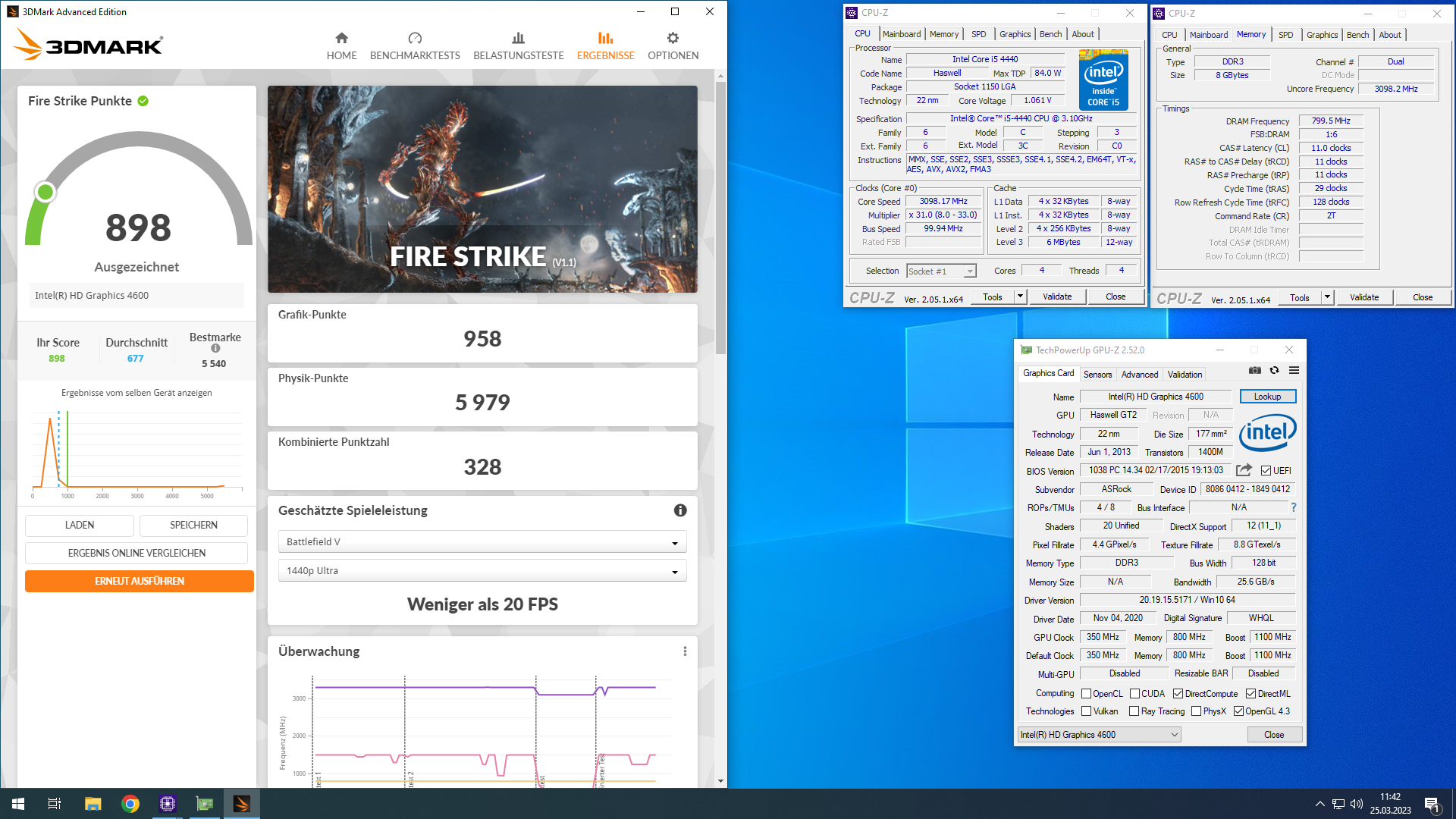Open the 1440p Ultra resolution dropdown

point(482,570)
